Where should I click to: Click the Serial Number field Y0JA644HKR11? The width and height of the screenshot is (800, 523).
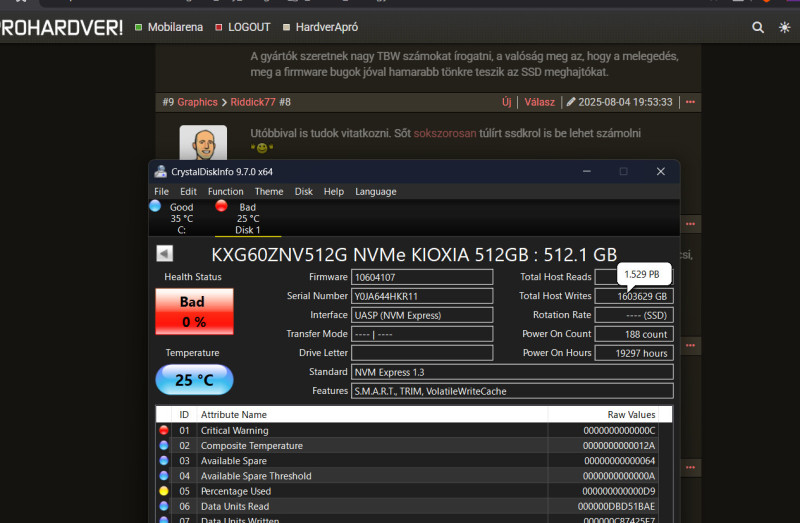pos(422,296)
